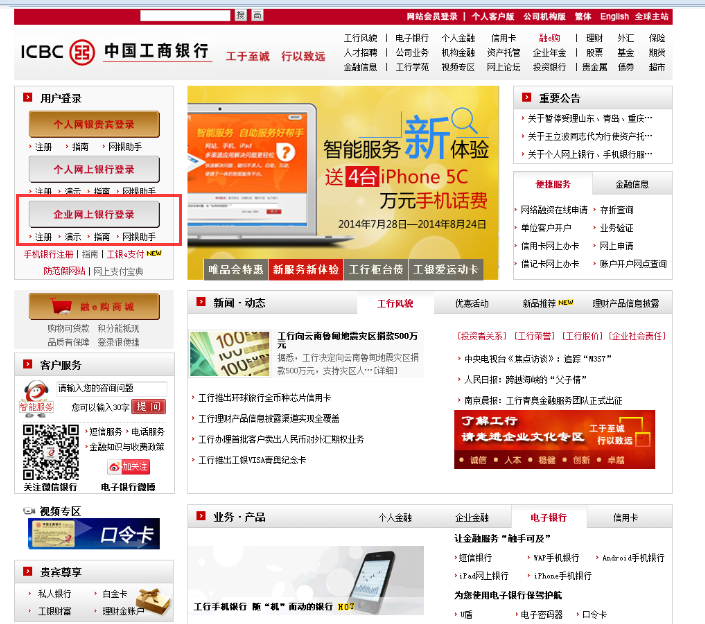Screen dimensions: 705x624
Task: Switch to 个人客户版 in top bar
Action: 493,17
